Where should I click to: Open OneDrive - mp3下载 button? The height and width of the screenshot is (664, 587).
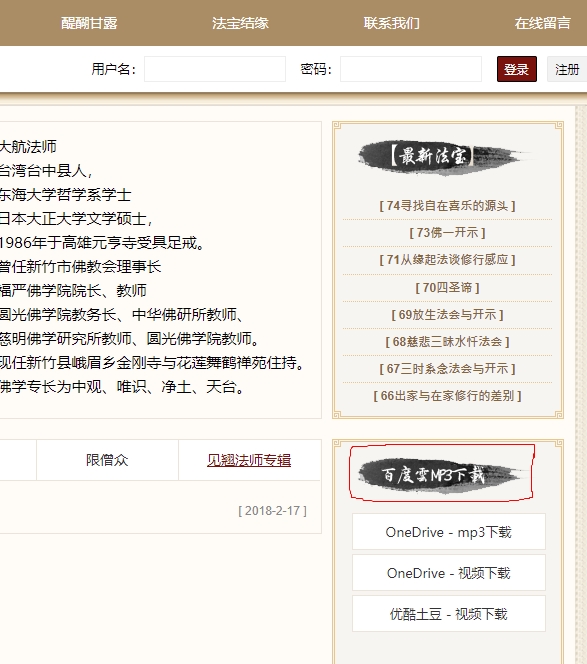pos(449,532)
